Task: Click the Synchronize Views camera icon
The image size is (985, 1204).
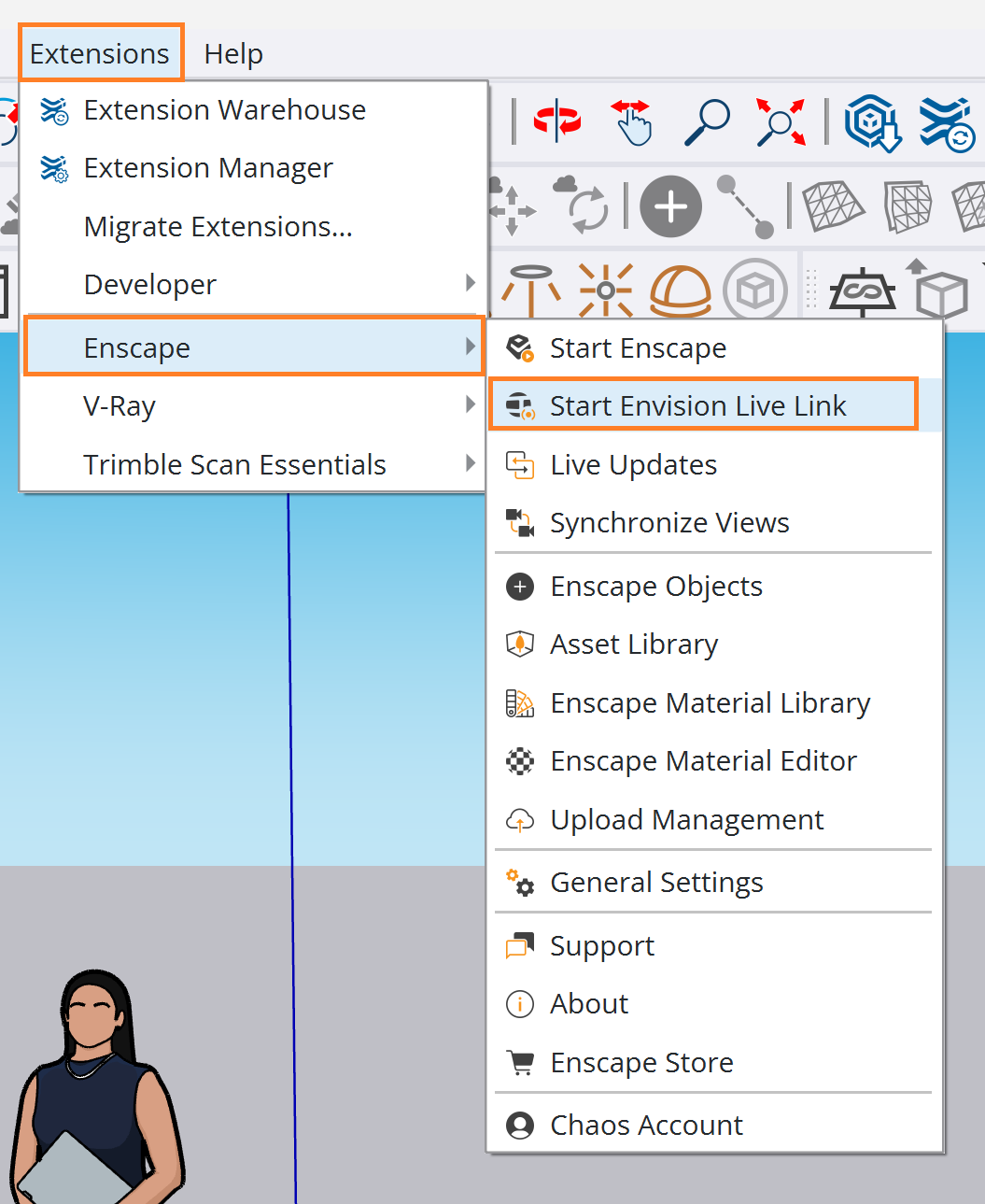Action: tap(520, 523)
